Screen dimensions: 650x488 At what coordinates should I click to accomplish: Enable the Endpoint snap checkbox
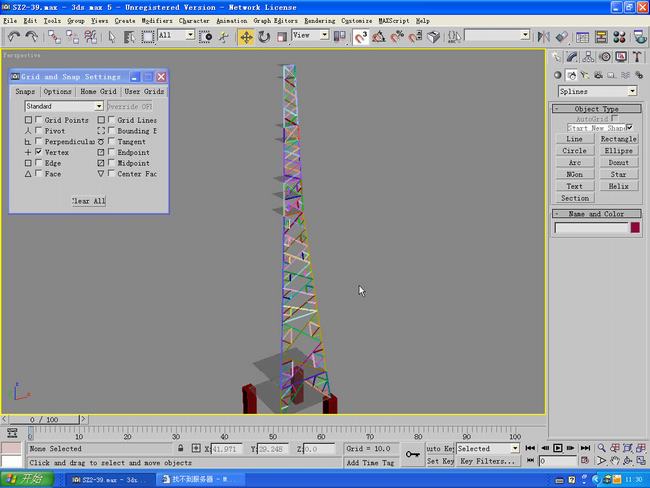click(111, 152)
